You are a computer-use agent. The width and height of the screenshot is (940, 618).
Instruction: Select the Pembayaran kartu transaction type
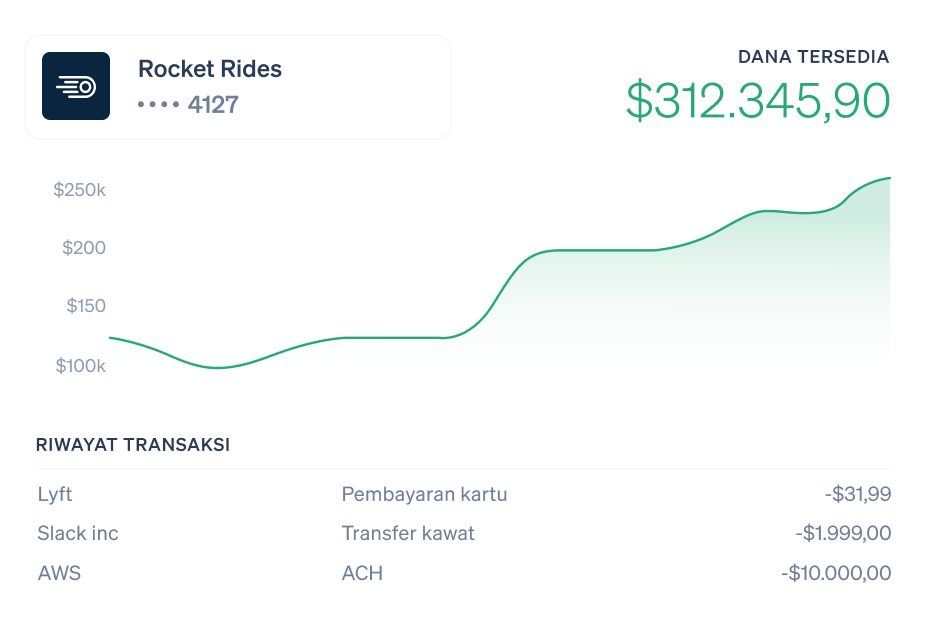424,494
